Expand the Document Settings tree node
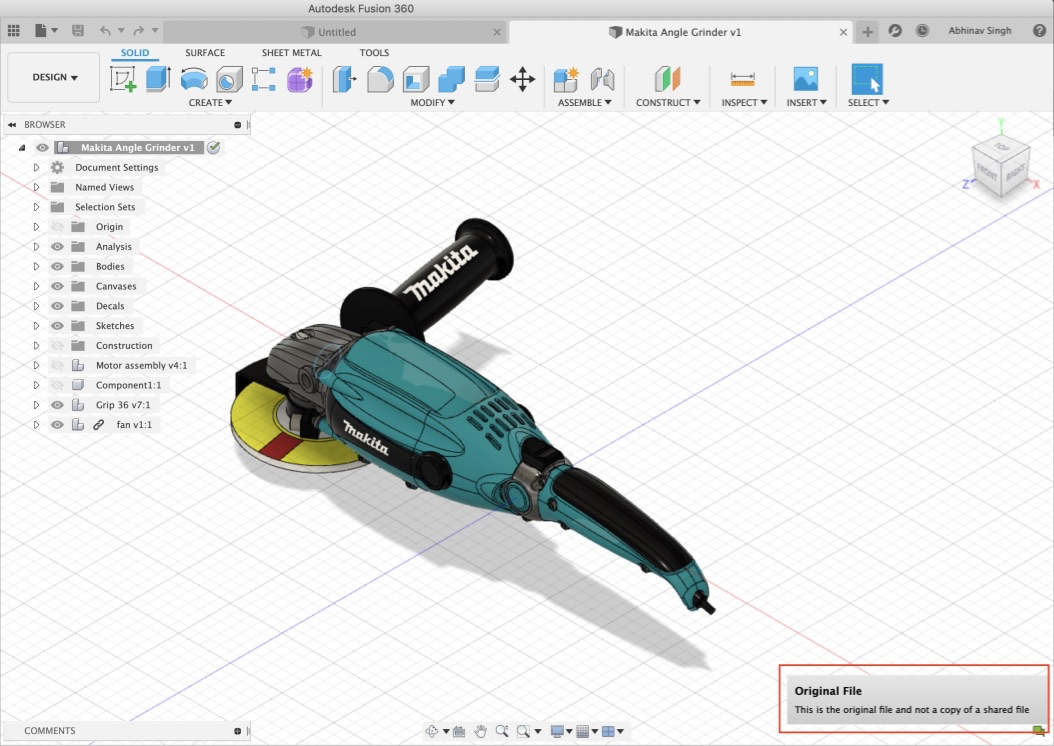Viewport: 1054px width, 746px height. coord(36,167)
